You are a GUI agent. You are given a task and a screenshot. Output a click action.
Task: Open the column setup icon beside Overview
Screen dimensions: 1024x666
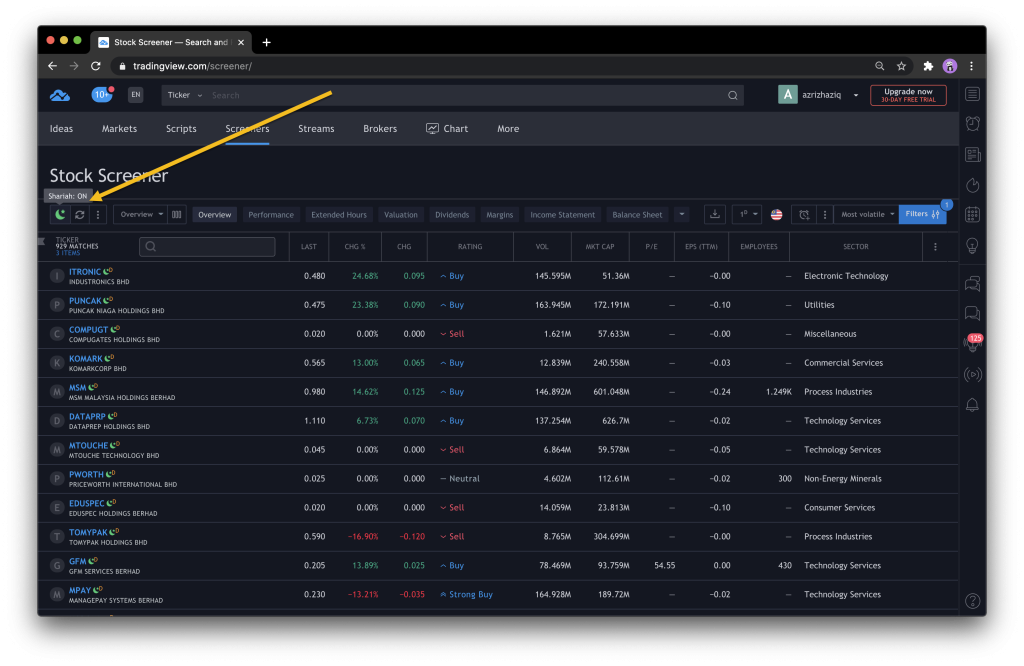coord(177,214)
